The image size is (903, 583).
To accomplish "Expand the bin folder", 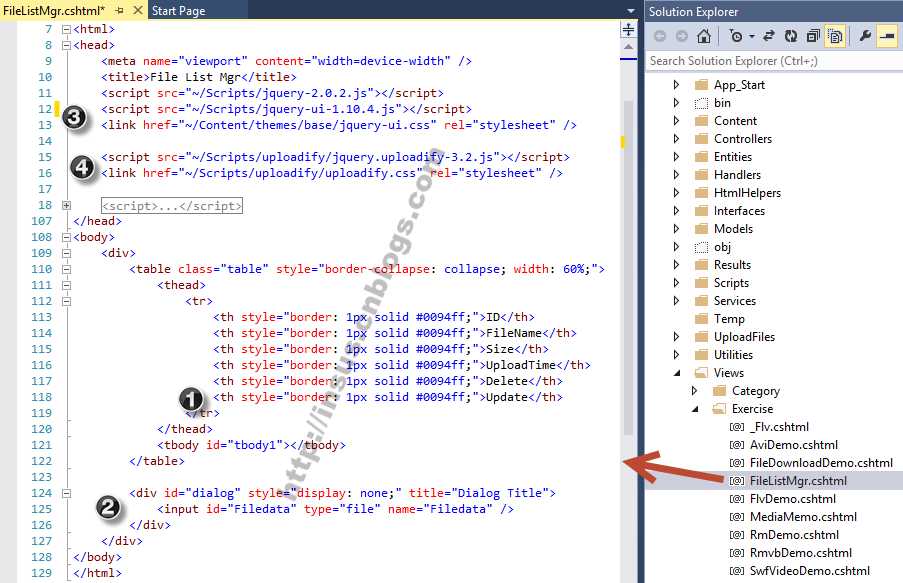I will 676,103.
